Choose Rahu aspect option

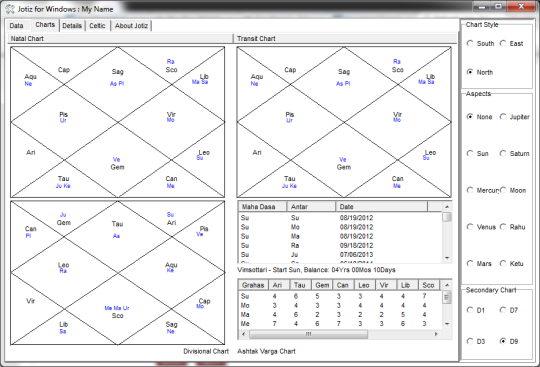coord(513,227)
